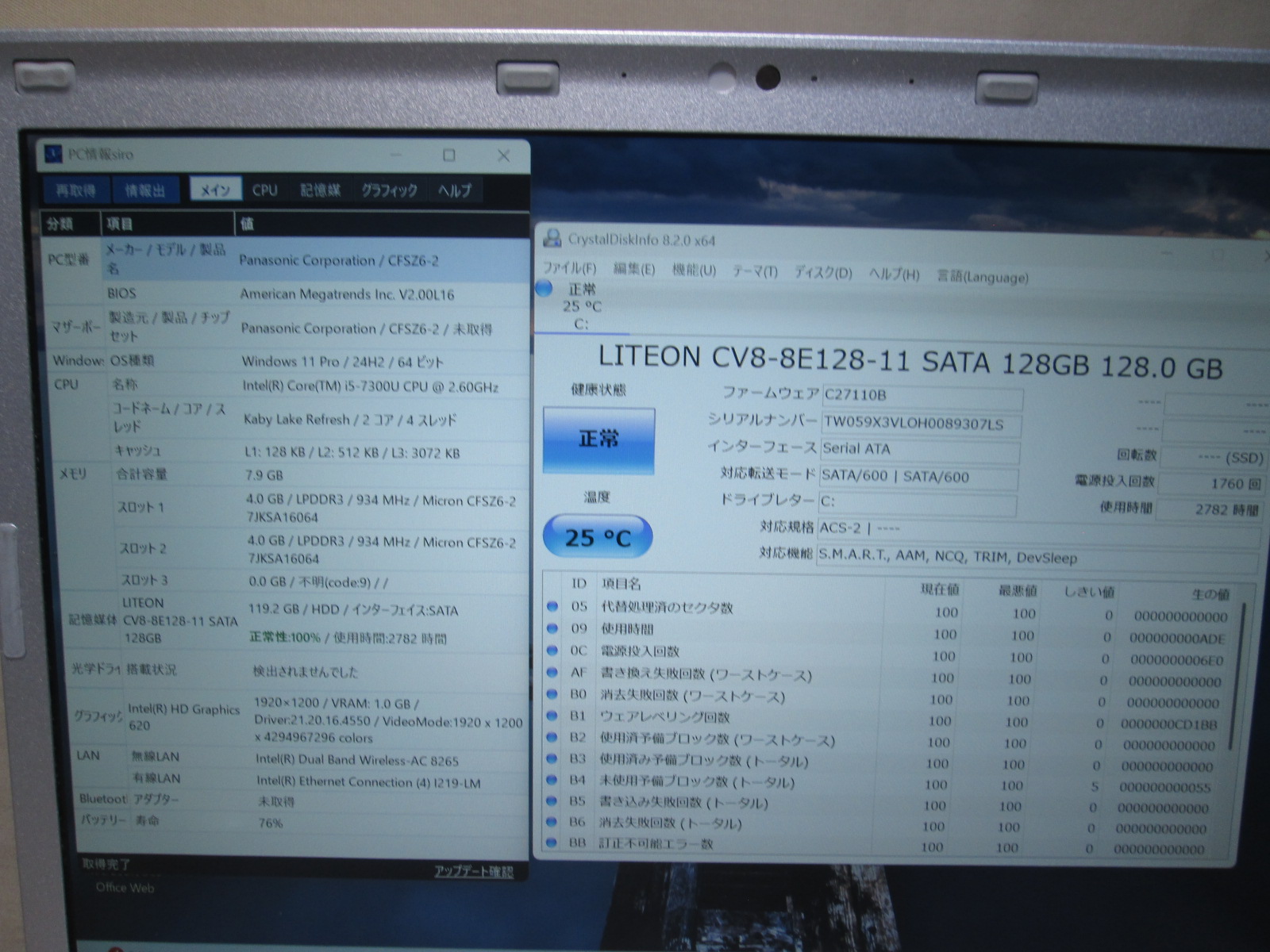Viewport: 1270px width, 952px height.
Task: Click the OS value Windows 11 Pro / 24H2
Action: point(343,362)
